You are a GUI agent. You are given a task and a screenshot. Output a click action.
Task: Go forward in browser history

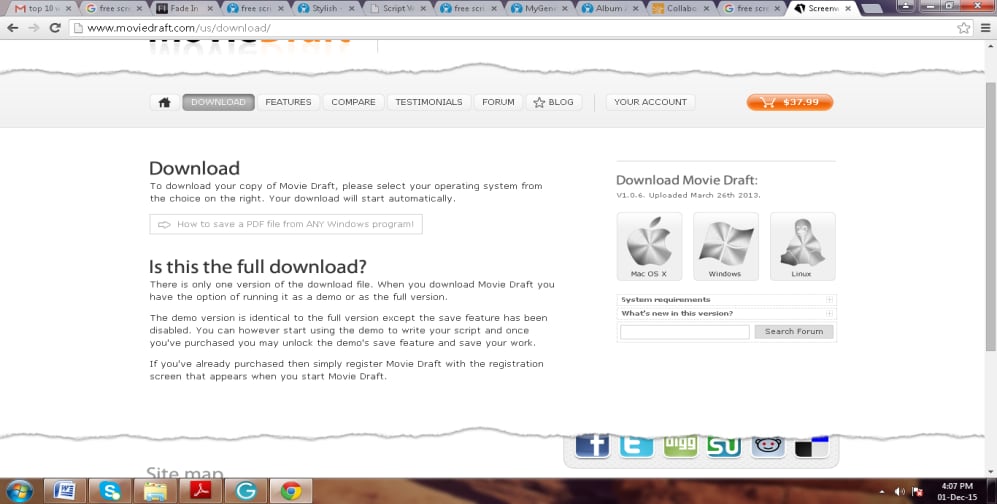click(34, 28)
